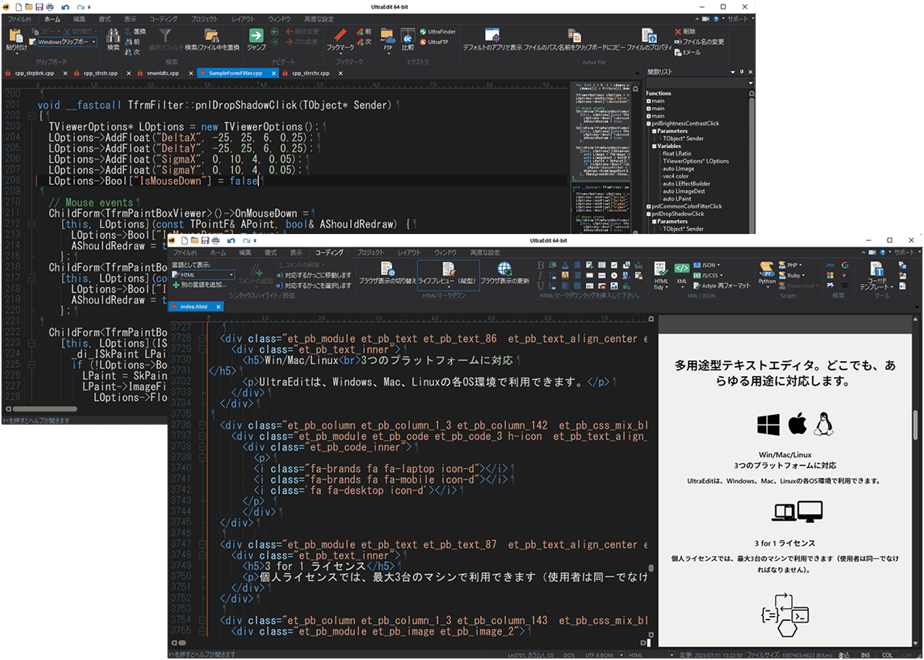Click the Python script icon

point(767,269)
